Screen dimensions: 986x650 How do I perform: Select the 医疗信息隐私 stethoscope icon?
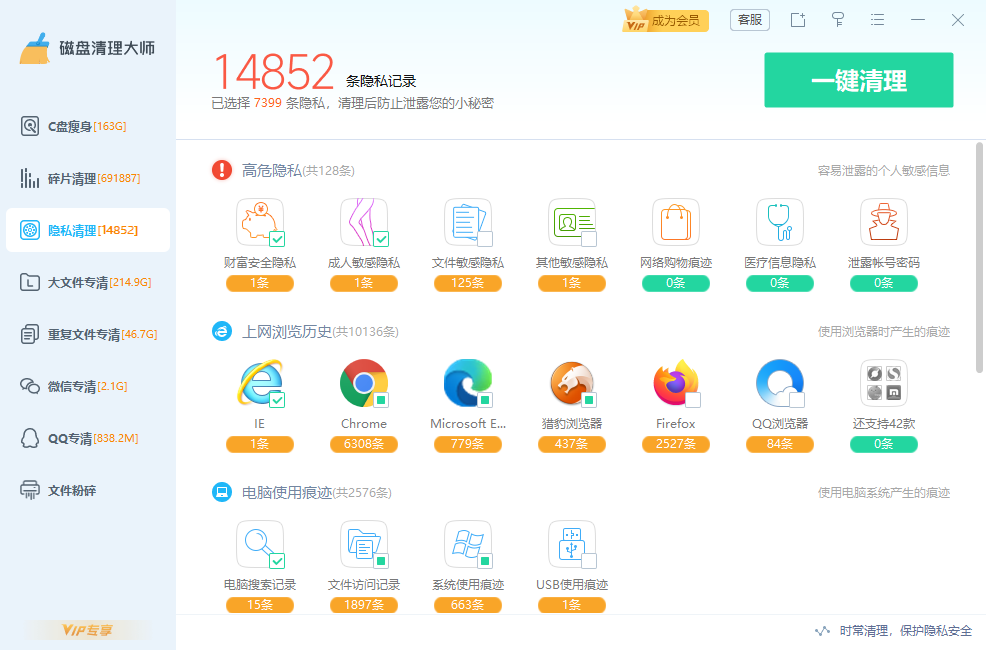(779, 222)
